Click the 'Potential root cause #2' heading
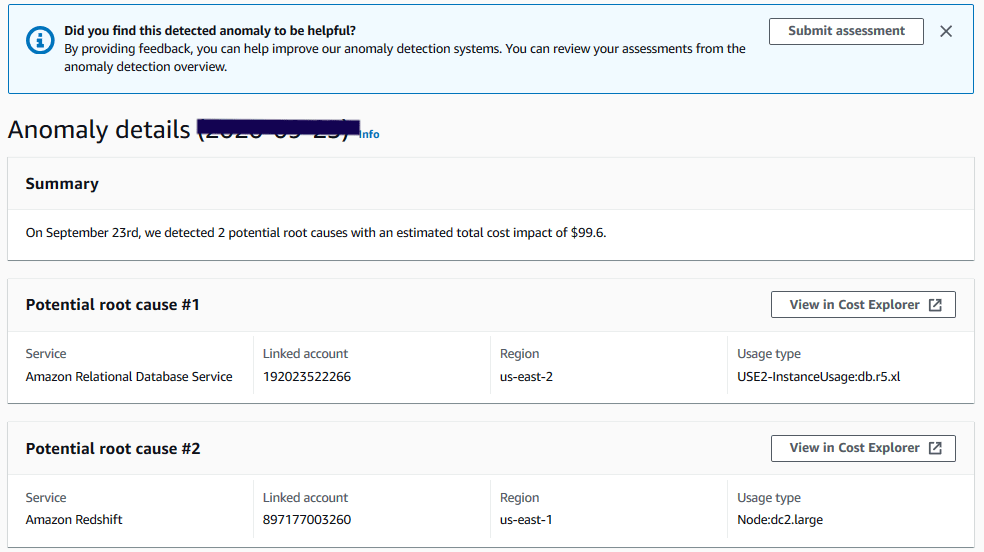The image size is (984, 552). [x=113, y=449]
